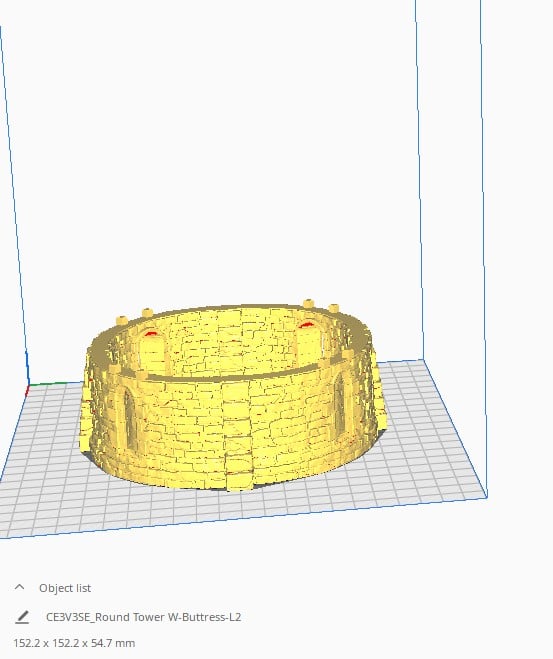Click the center buttress on the tower front

236,433
